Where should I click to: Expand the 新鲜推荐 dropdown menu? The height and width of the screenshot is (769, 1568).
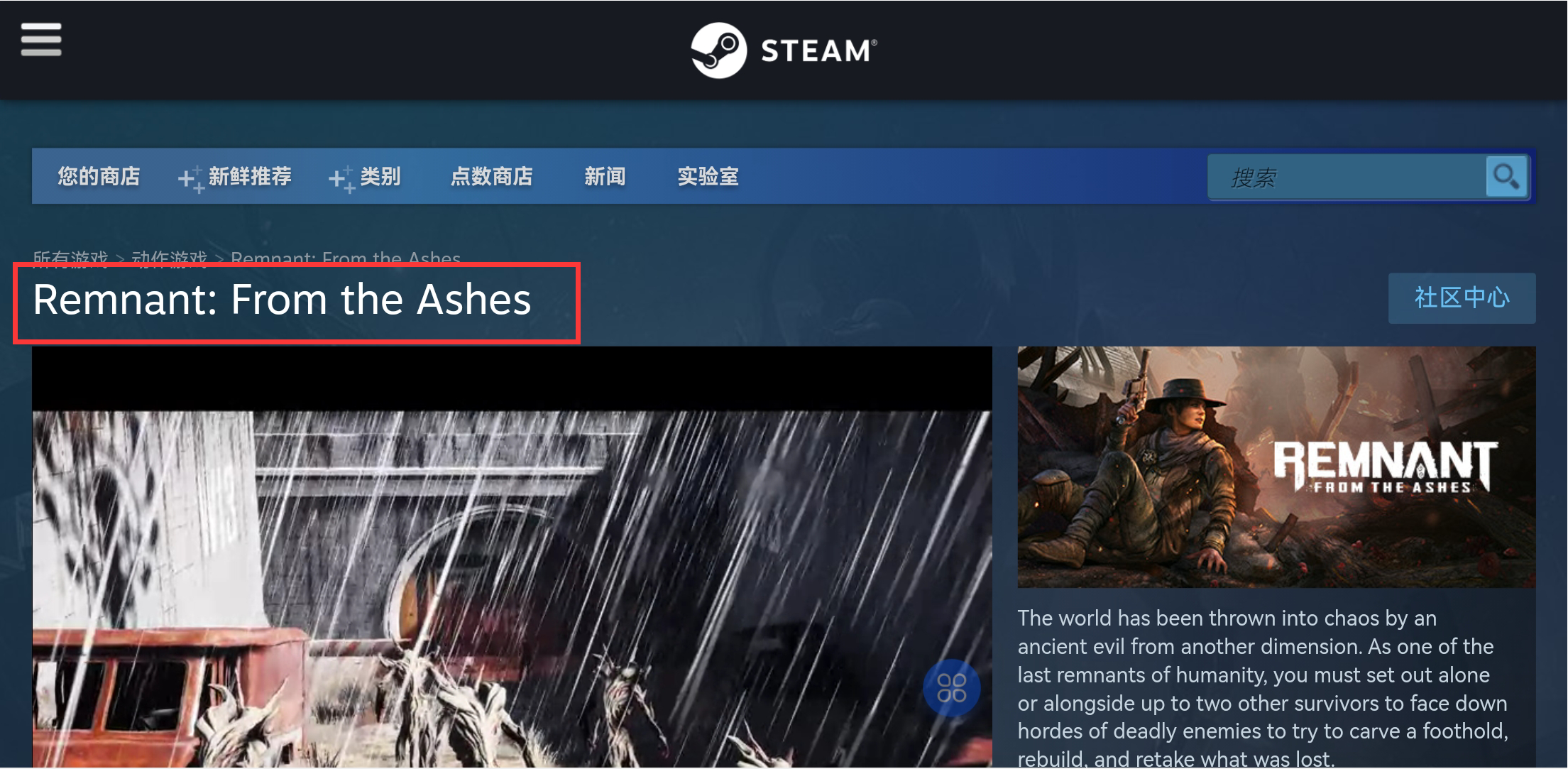(x=250, y=176)
